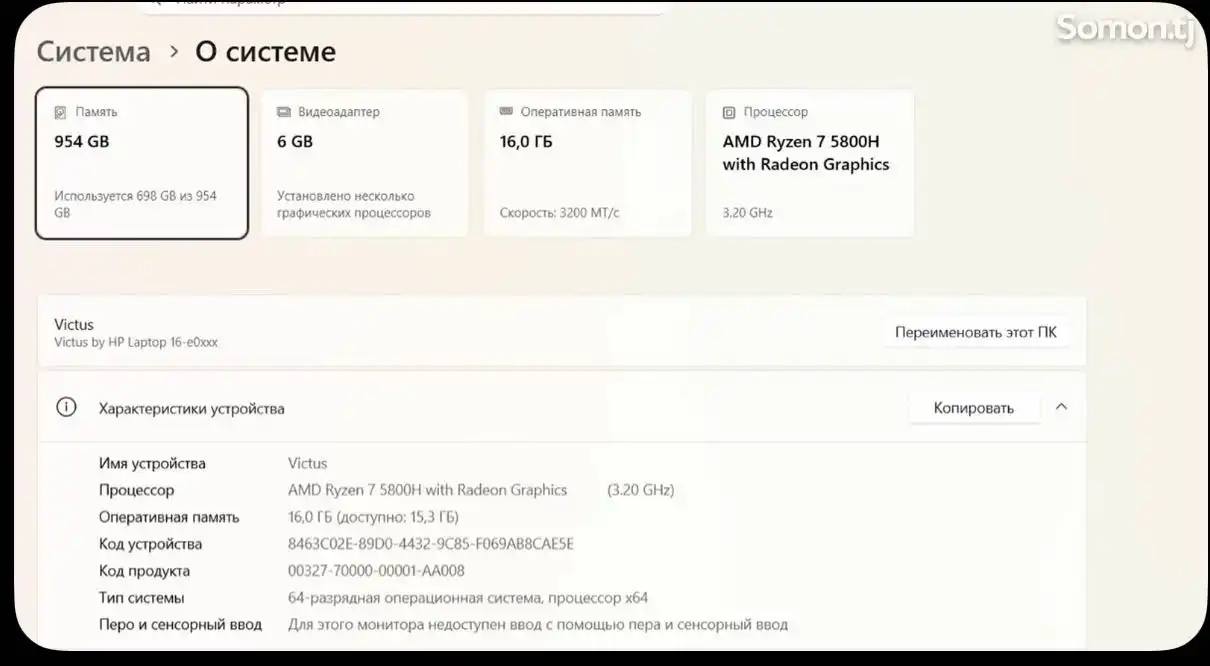This screenshot has height=666, width=1210.
Task: Click the Установлено несколько графических процессоров text
Action: [x=354, y=204]
